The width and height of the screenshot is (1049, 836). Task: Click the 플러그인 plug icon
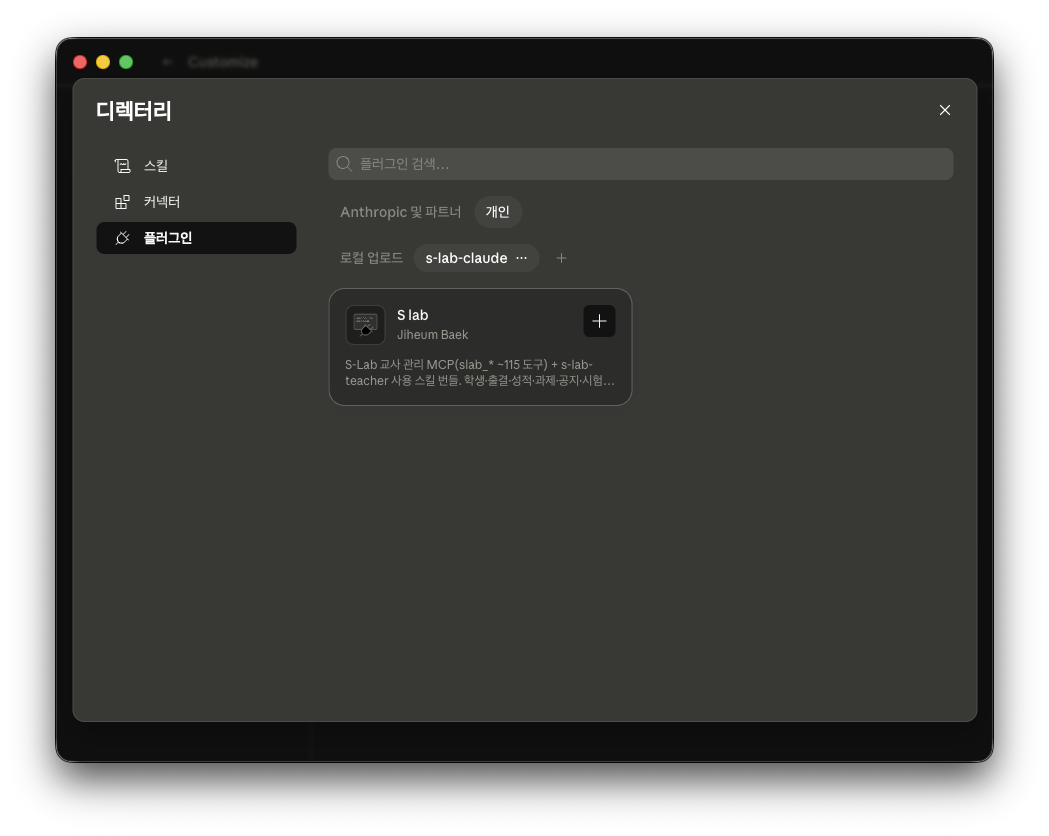(x=122, y=238)
